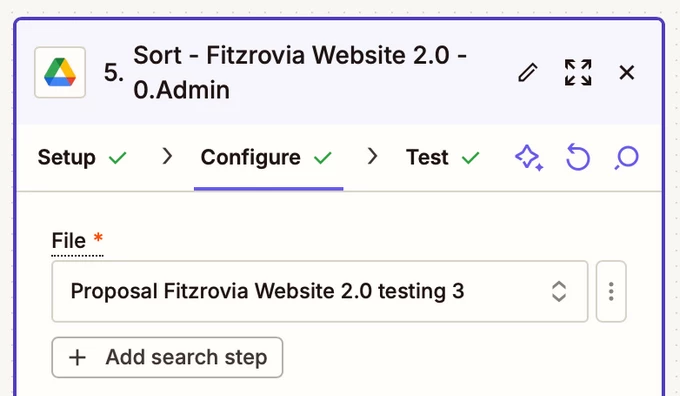Viewport: 680px width, 396px height.
Task: Open the three-dot menu beside File field
Action: [611, 291]
